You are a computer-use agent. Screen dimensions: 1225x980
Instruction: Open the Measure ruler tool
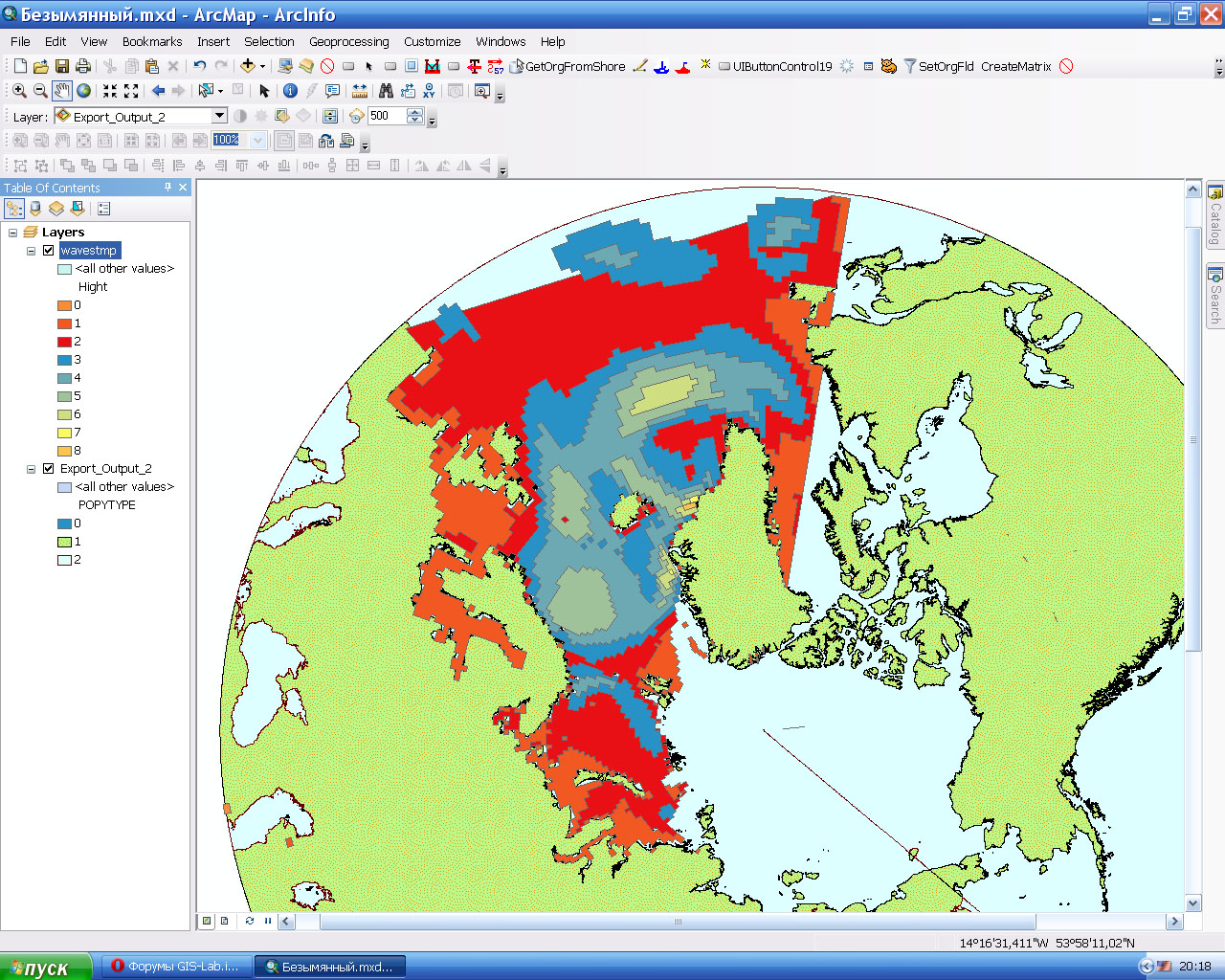[360, 91]
